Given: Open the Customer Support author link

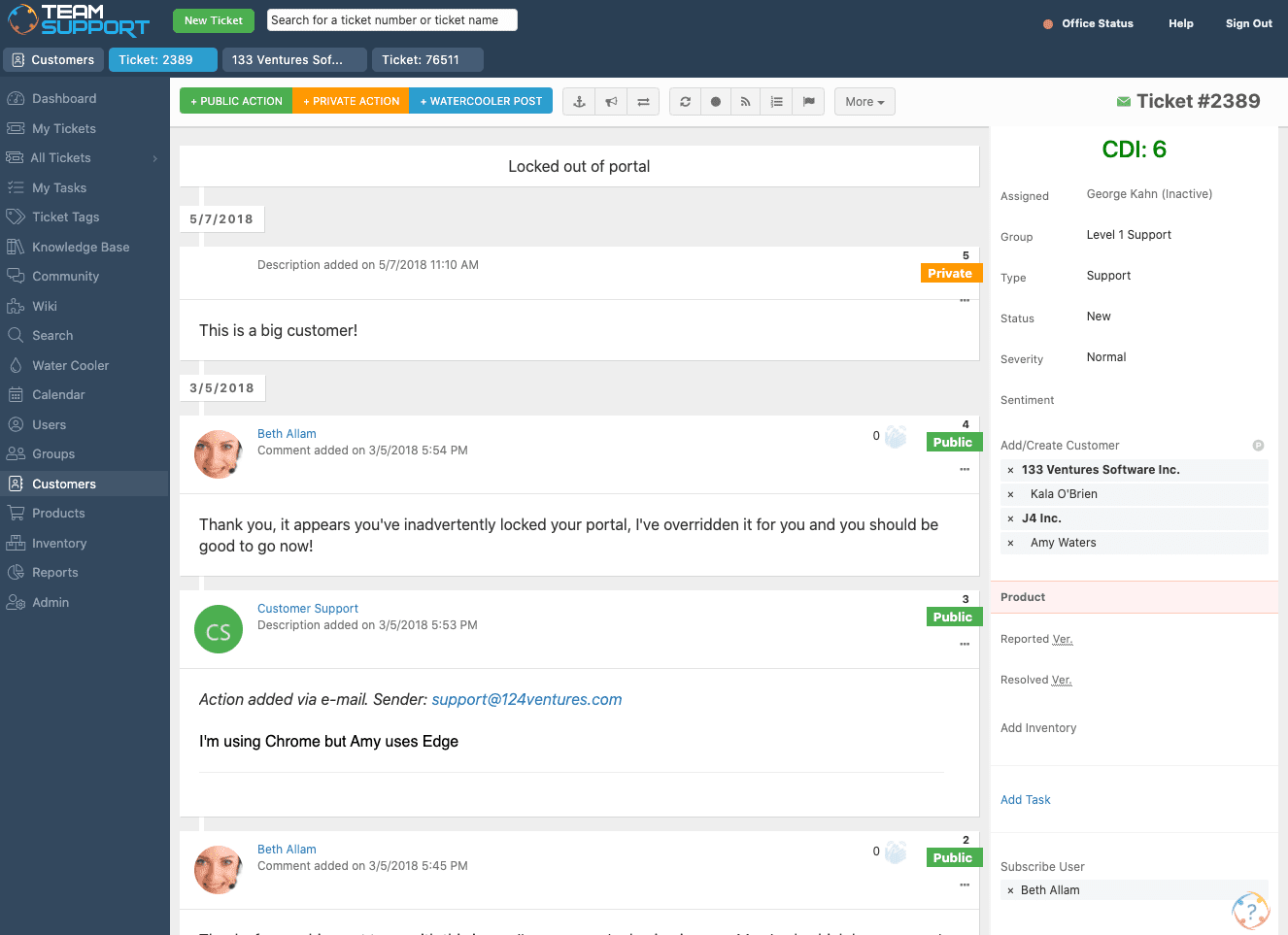Looking at the screenshot, I should tap(308, 609).
